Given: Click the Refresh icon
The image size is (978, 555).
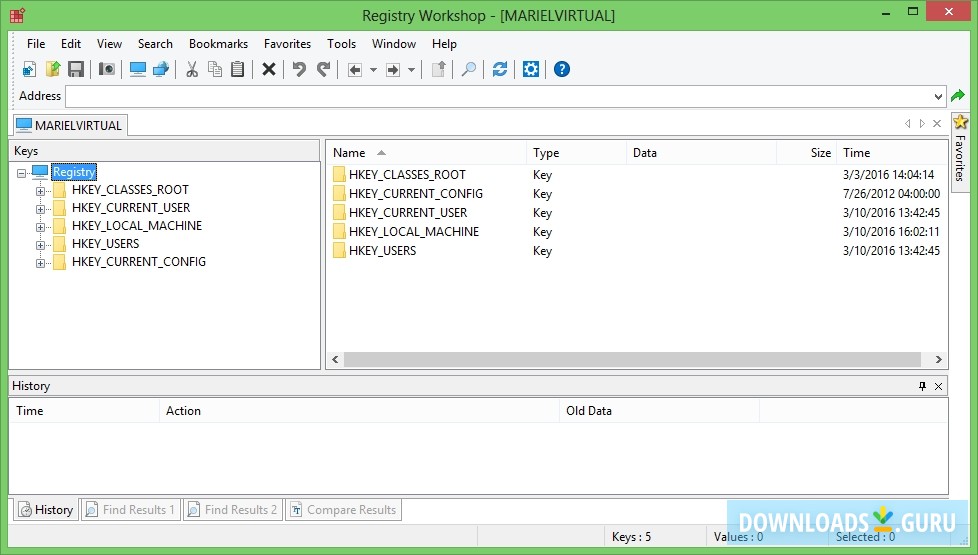Looking at the screenshot, I should pos(500,69).
